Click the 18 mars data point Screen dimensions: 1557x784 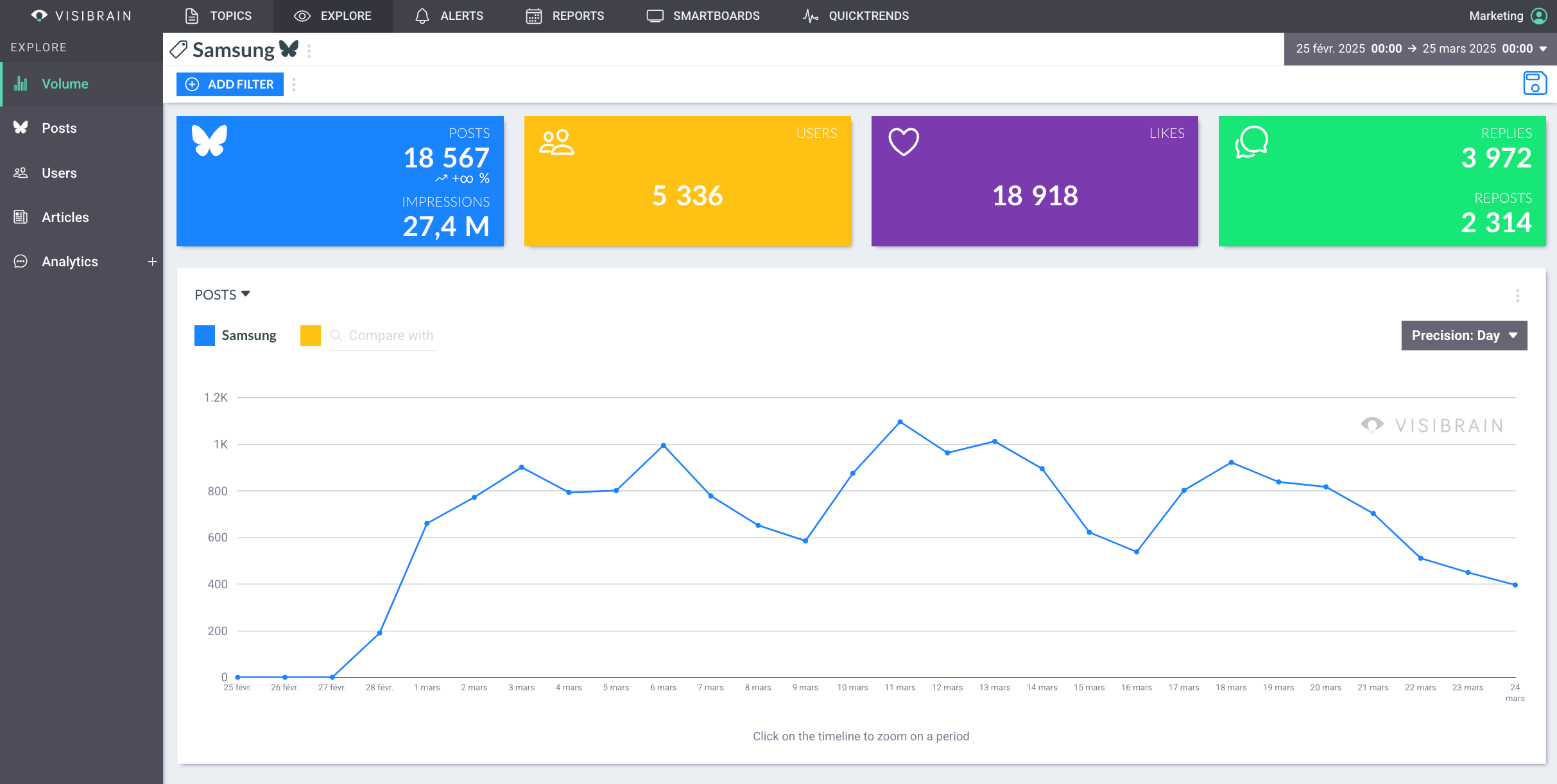click(x=1231, y=463)
